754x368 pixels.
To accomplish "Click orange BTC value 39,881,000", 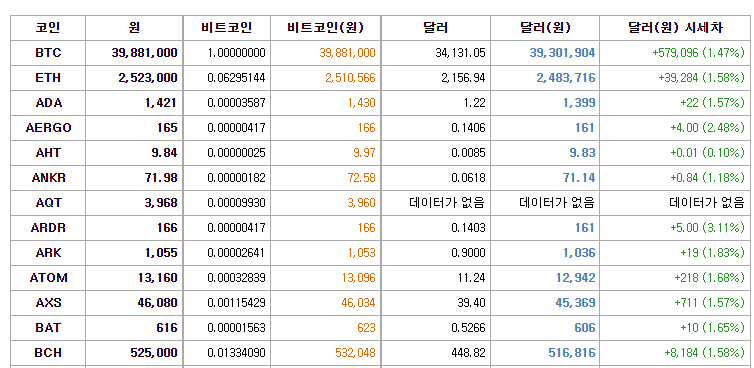I will (347, 53).
